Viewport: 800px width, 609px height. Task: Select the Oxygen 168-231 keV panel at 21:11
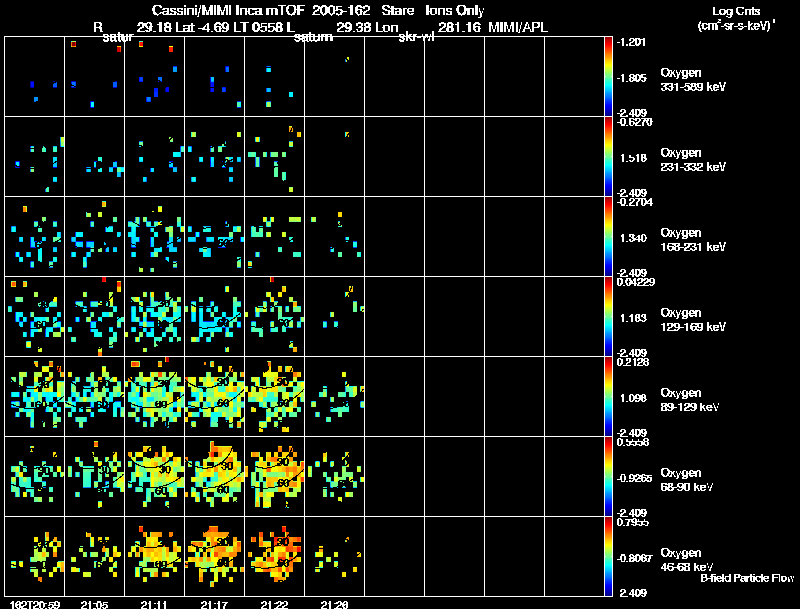click(x=155, y=237)
